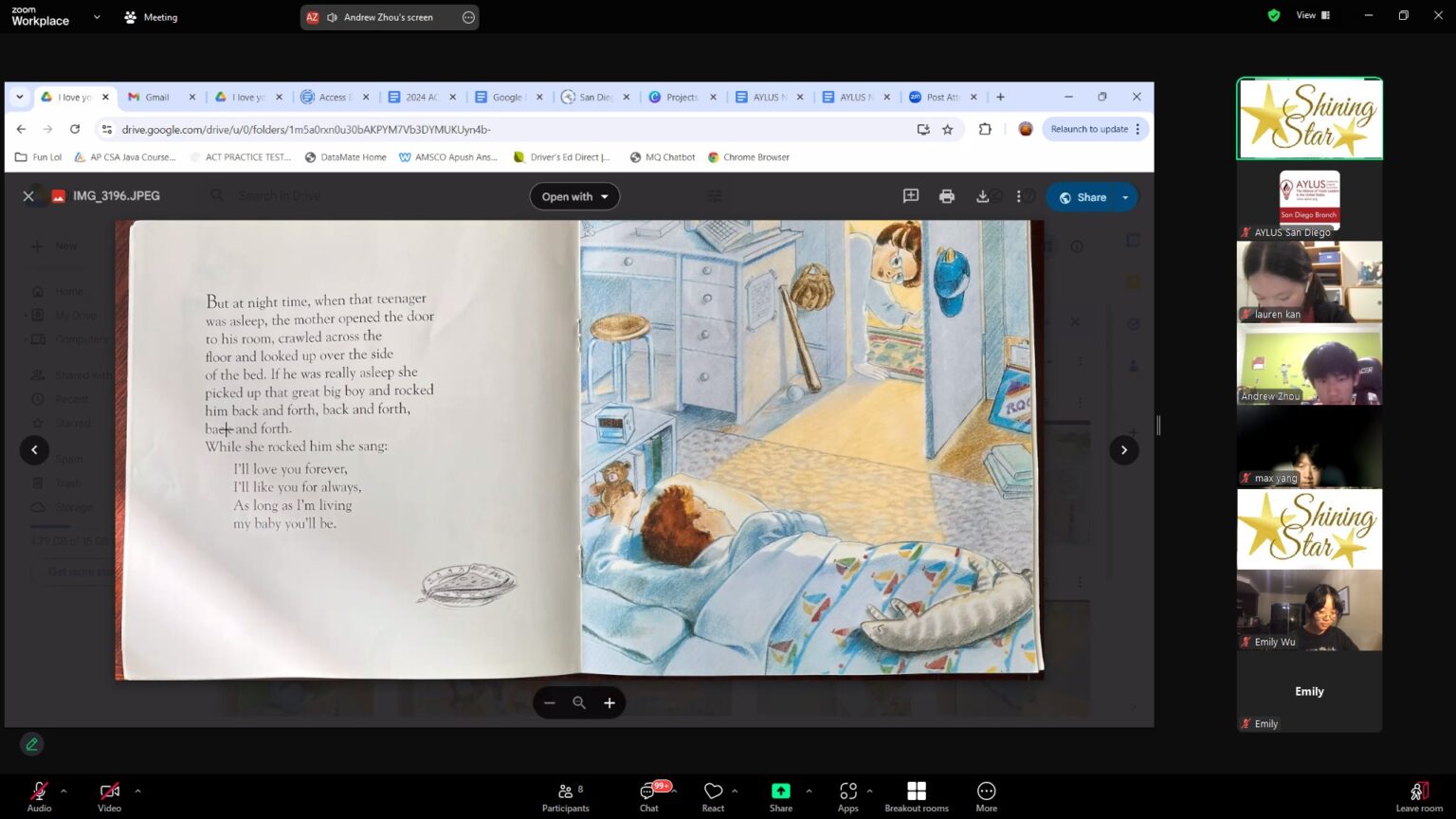
Task: Expand audio options arrow beside Audio
Action: (x=64, y=791)
